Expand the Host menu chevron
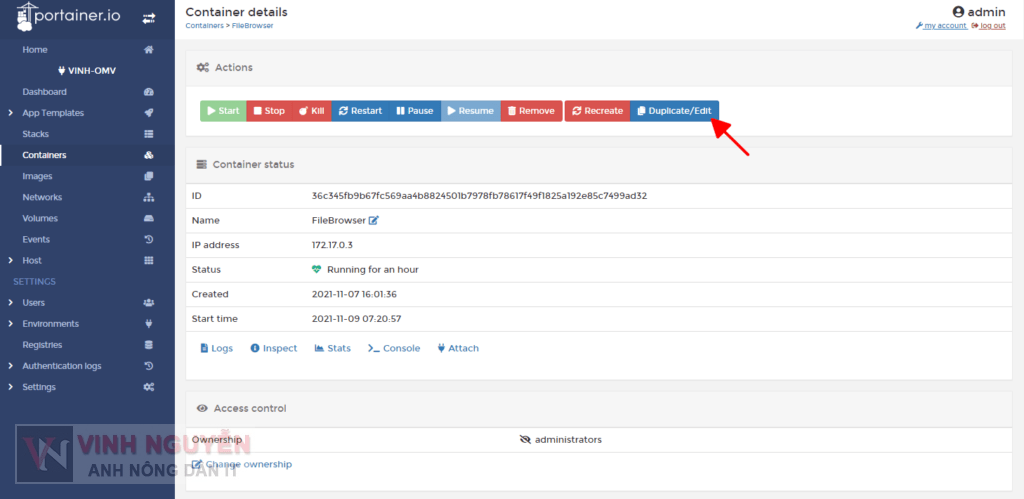This screenshot has width=1024, height=499. [x=10, y=261]
